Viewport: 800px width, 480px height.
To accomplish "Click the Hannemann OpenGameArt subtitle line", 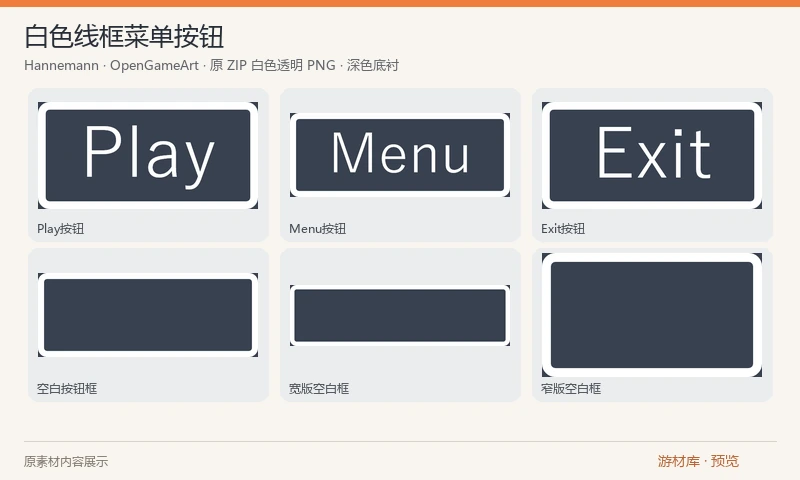I will (x=211, y=65).
